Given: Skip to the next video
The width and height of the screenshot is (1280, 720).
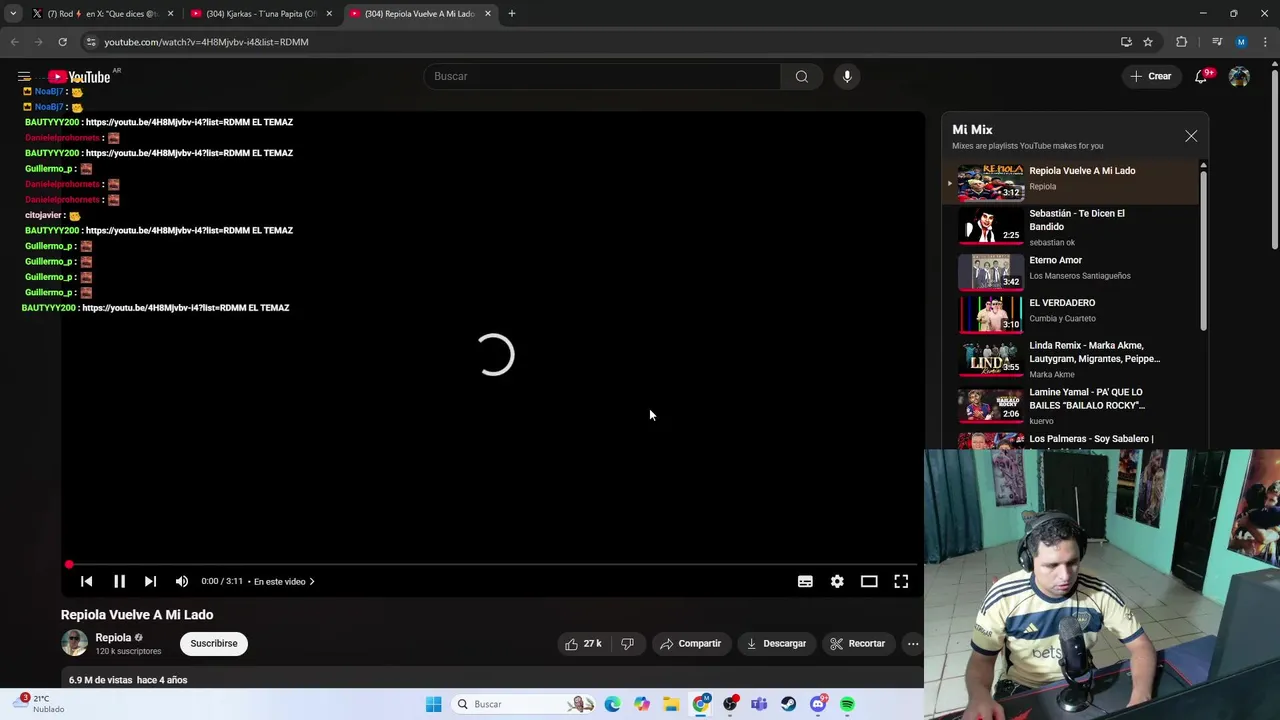Looking at the screenshot, I should pos(150,581).
